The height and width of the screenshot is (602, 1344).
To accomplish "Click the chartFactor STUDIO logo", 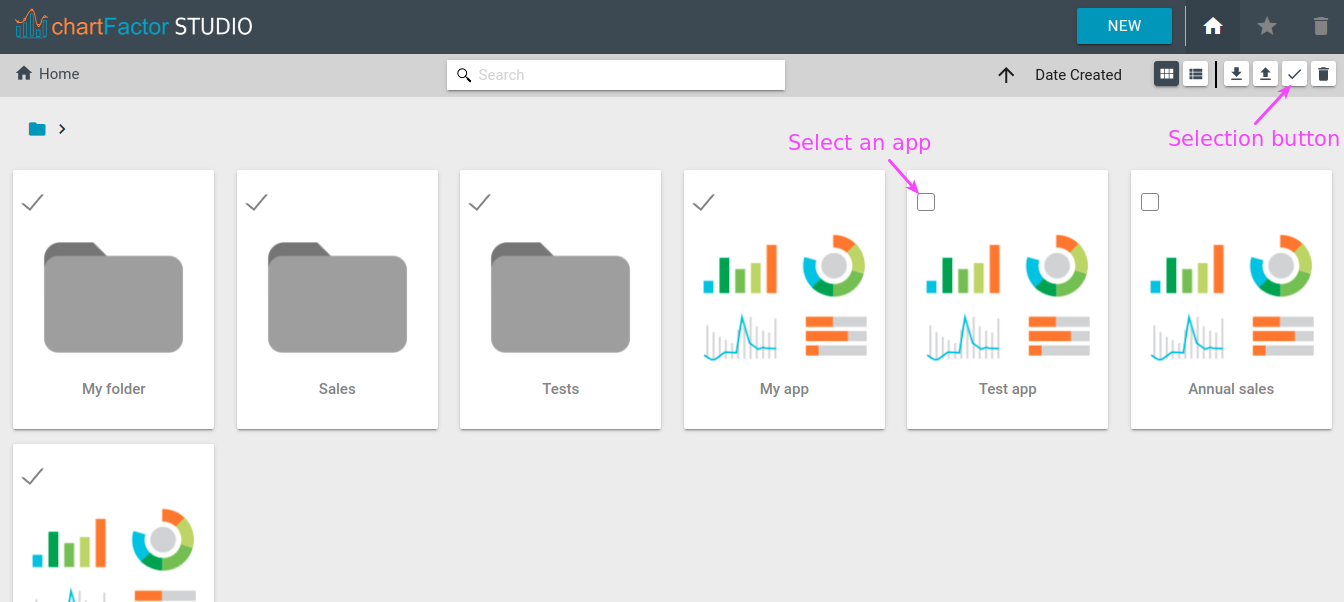I will click(134, 26).
